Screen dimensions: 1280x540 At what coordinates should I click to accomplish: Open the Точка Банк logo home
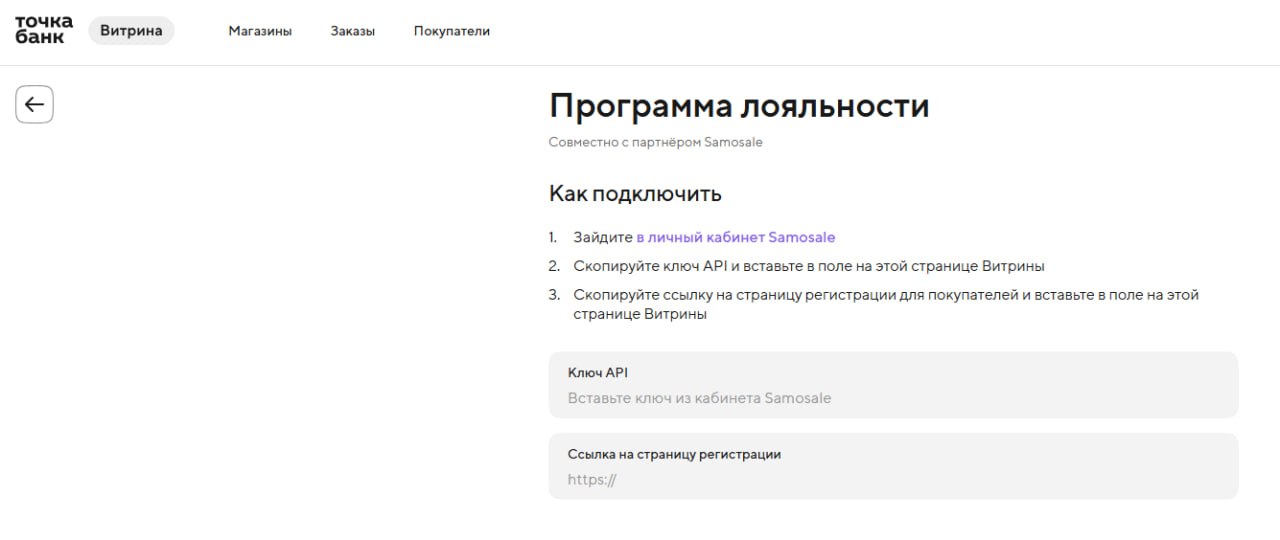point(44,30)
